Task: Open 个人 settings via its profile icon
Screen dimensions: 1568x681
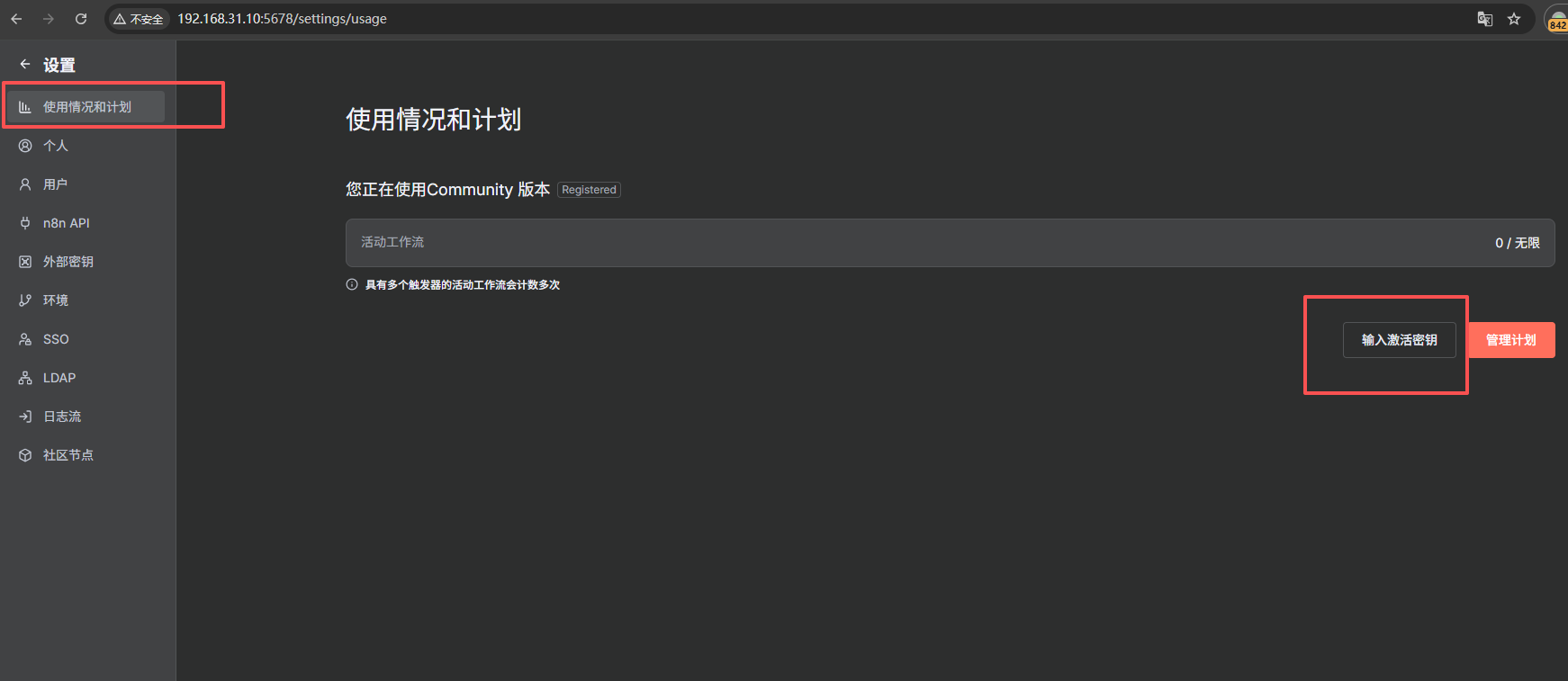Action: pyautogui.click(x=25, y=146)
